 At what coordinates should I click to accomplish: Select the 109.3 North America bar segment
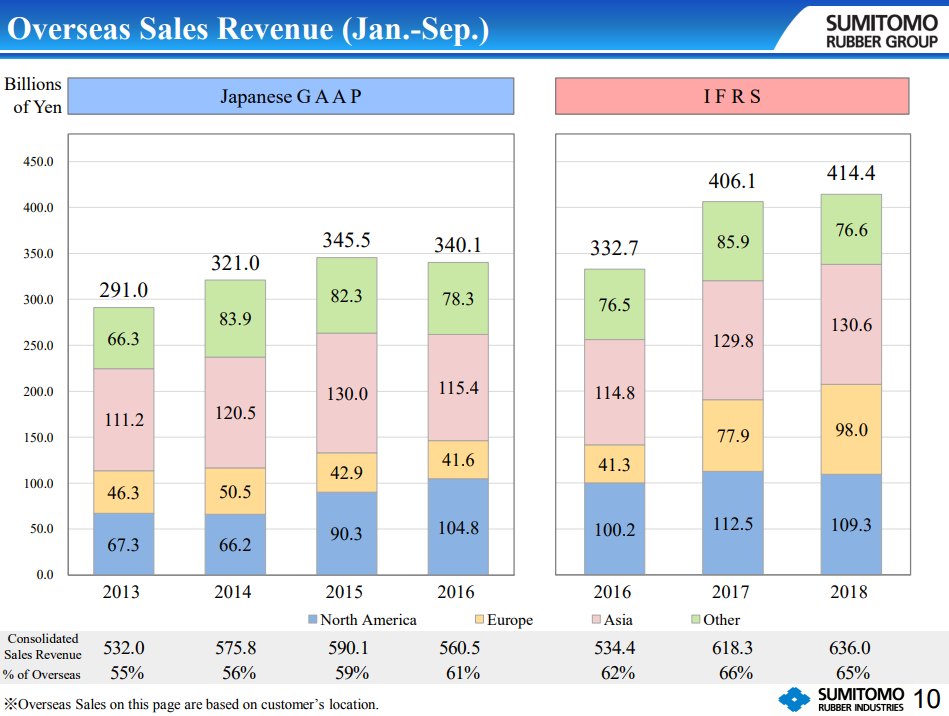851,524
